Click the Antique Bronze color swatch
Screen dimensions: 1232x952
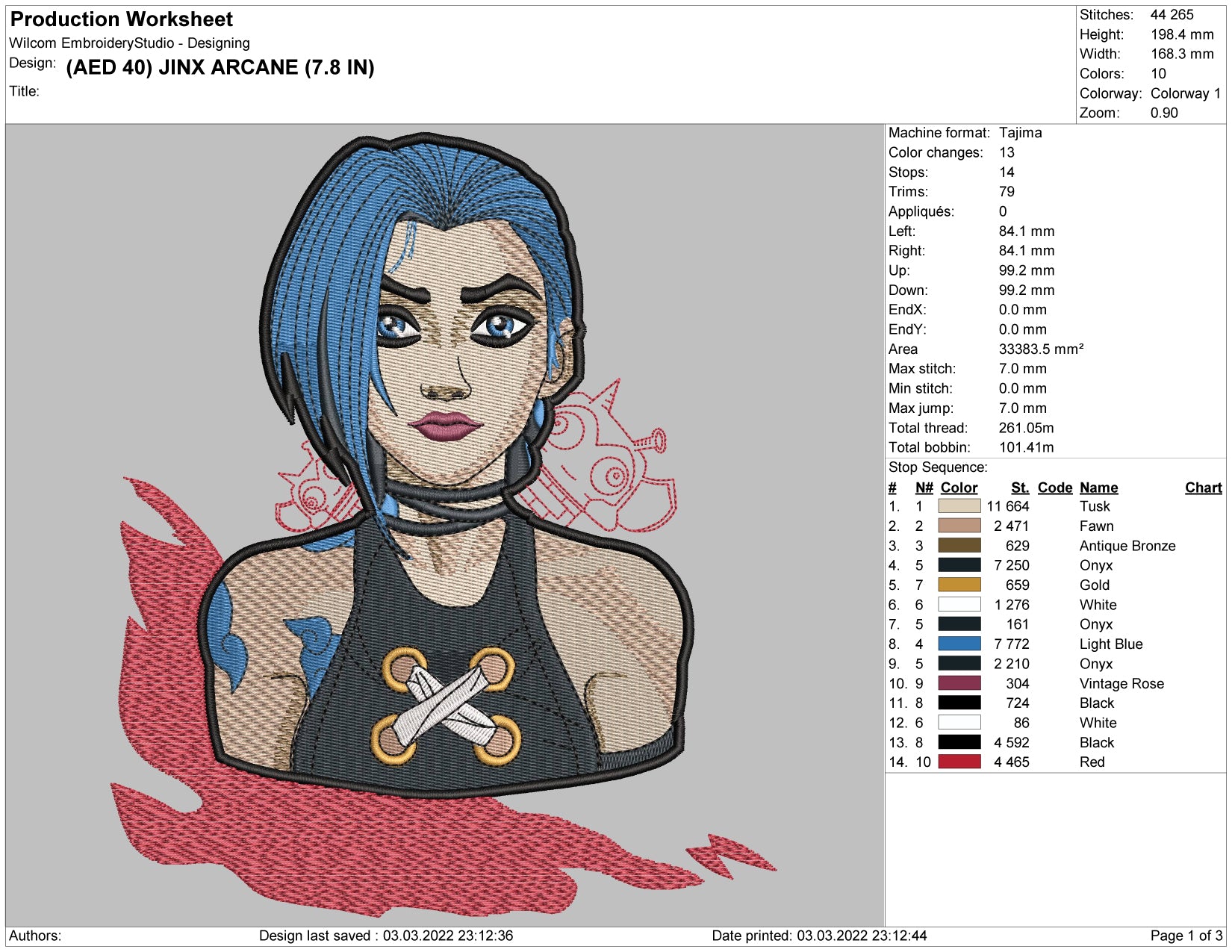pos(959,546)
